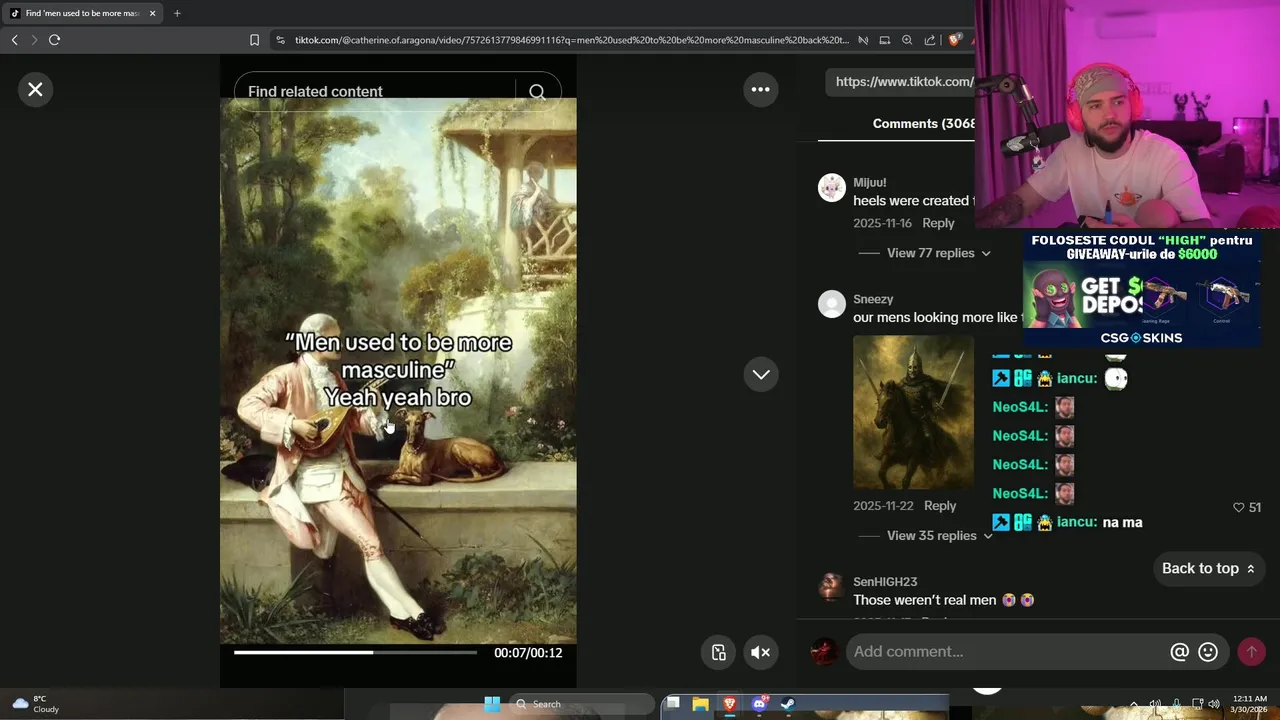Image resolution: width=1280 pixels, height=720 pixels.
Task: Show hidden system tray icons chevron
Action: [1133, 704]
